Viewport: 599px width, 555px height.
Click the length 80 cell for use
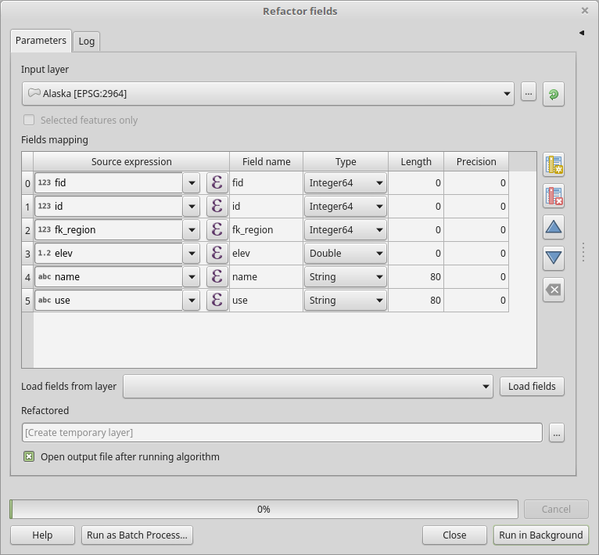(x=416, y=301)
